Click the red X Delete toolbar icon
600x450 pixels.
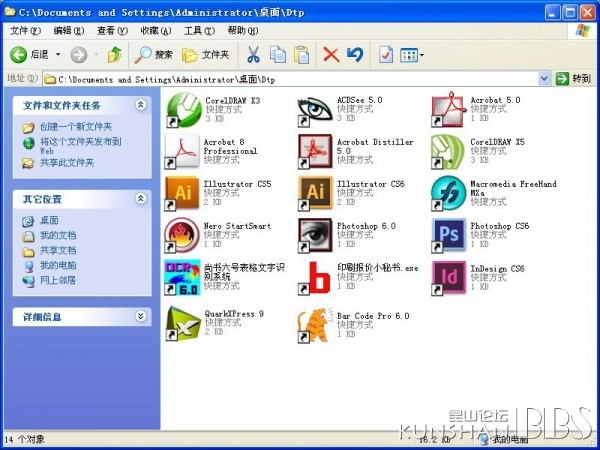[331, 55]
